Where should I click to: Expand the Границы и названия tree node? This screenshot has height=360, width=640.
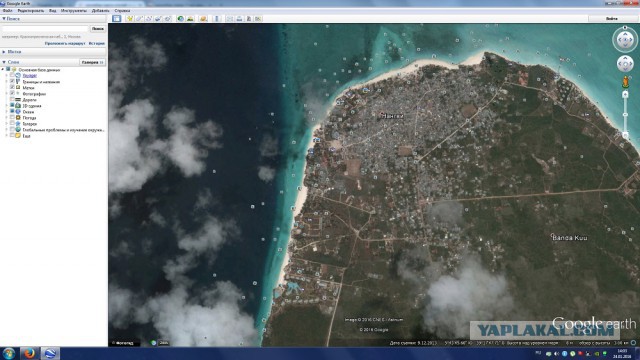click(7, 82)
